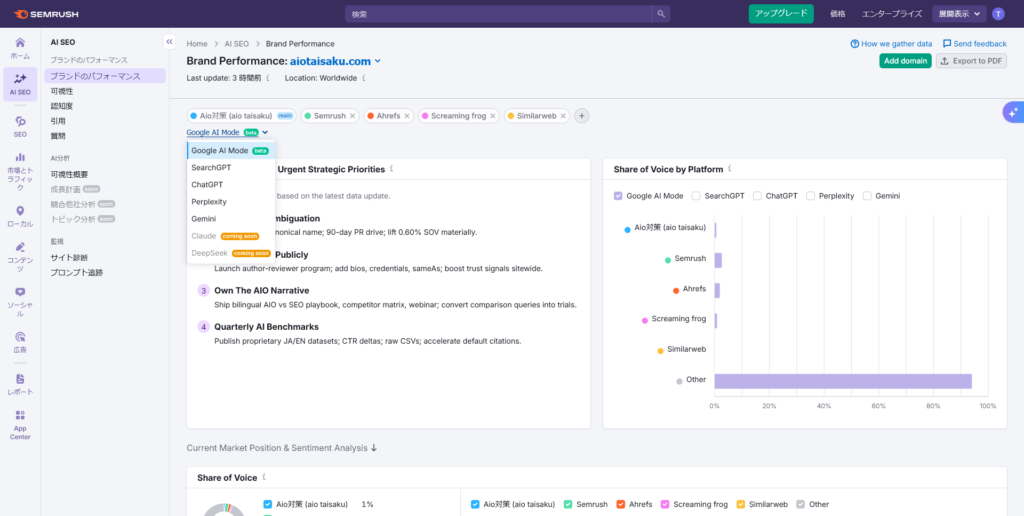Open the user profile avatar
Screen dimensions: 1024x516
pos(997,14)
